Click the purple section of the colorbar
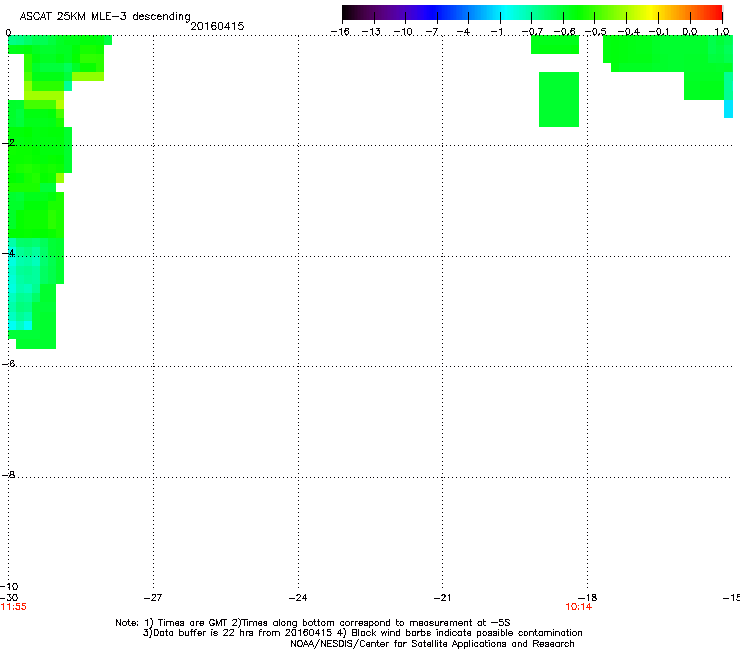The image size is (740, 650). [x=401, y=12]
